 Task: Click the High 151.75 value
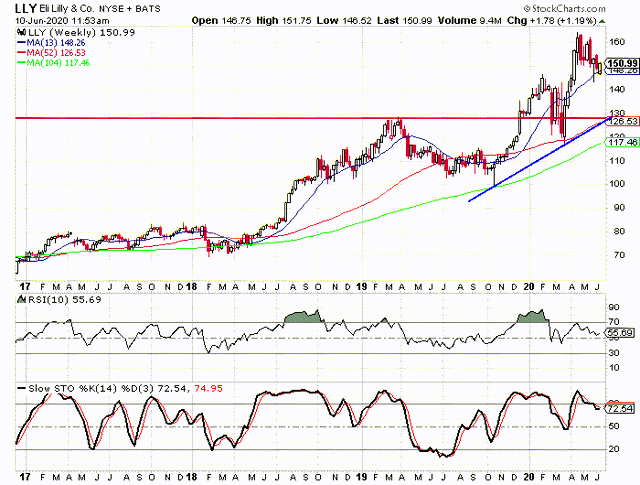pyautogui.click(x=284, y=20)
